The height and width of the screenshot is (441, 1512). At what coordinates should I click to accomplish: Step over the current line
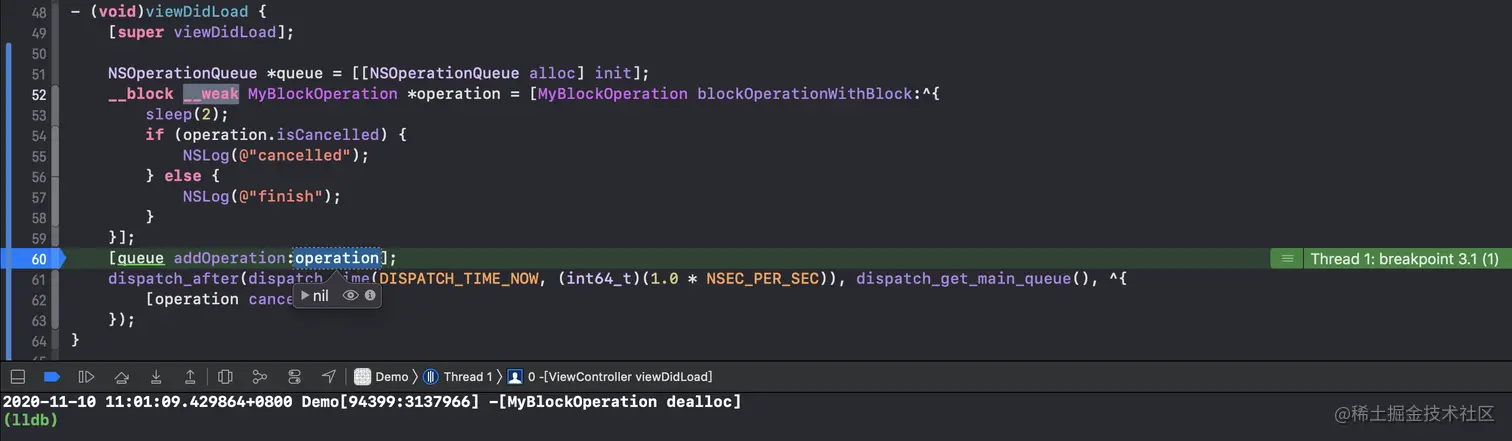(x=121, y=377)
